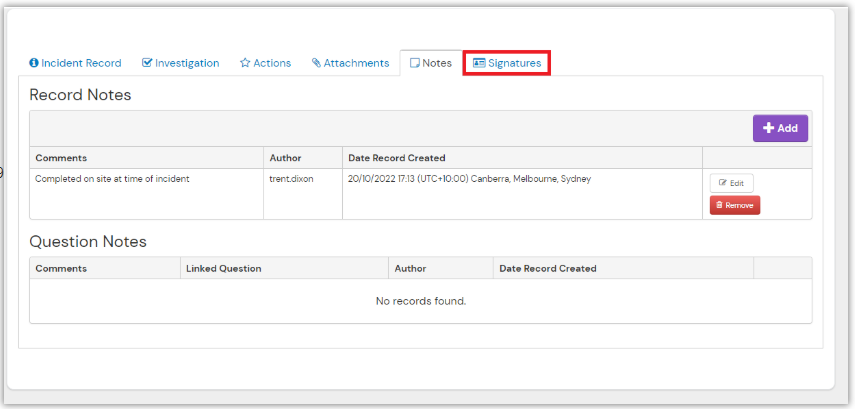Select the 'Completed on site' comment cell
The width and height of the screenshot is (855, 409).
112,179
